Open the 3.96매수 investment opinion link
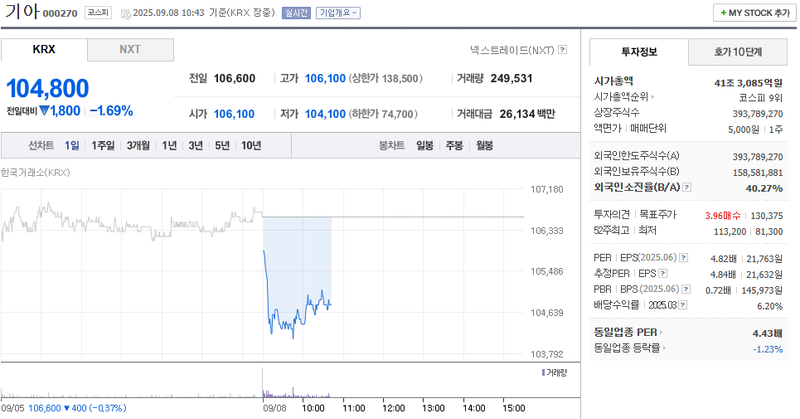The width and height of the screenshot is (800, 419). click(722, 215)
